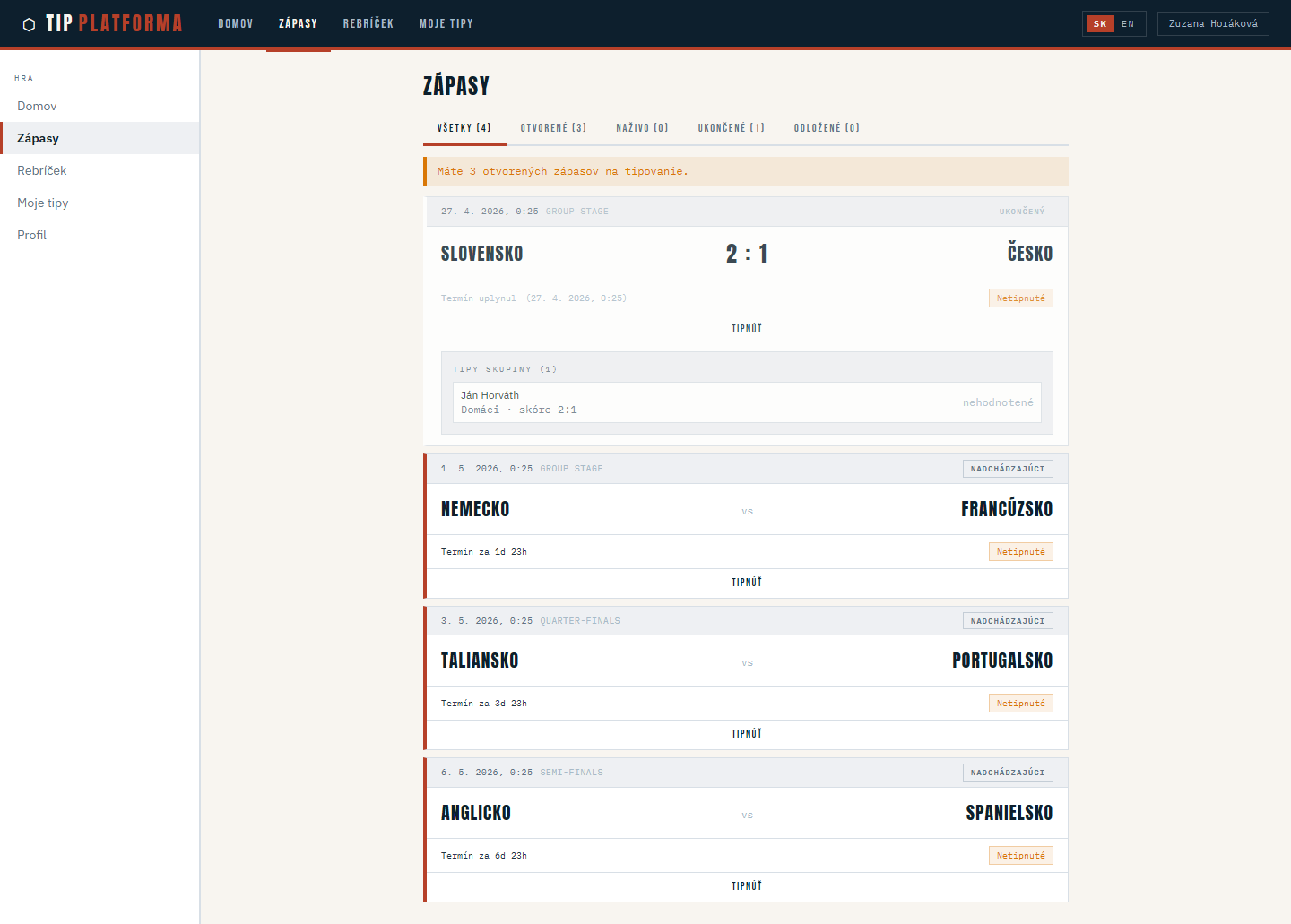Show the Odložené (0) tab
1291x924 pixels.
[826, 128]
